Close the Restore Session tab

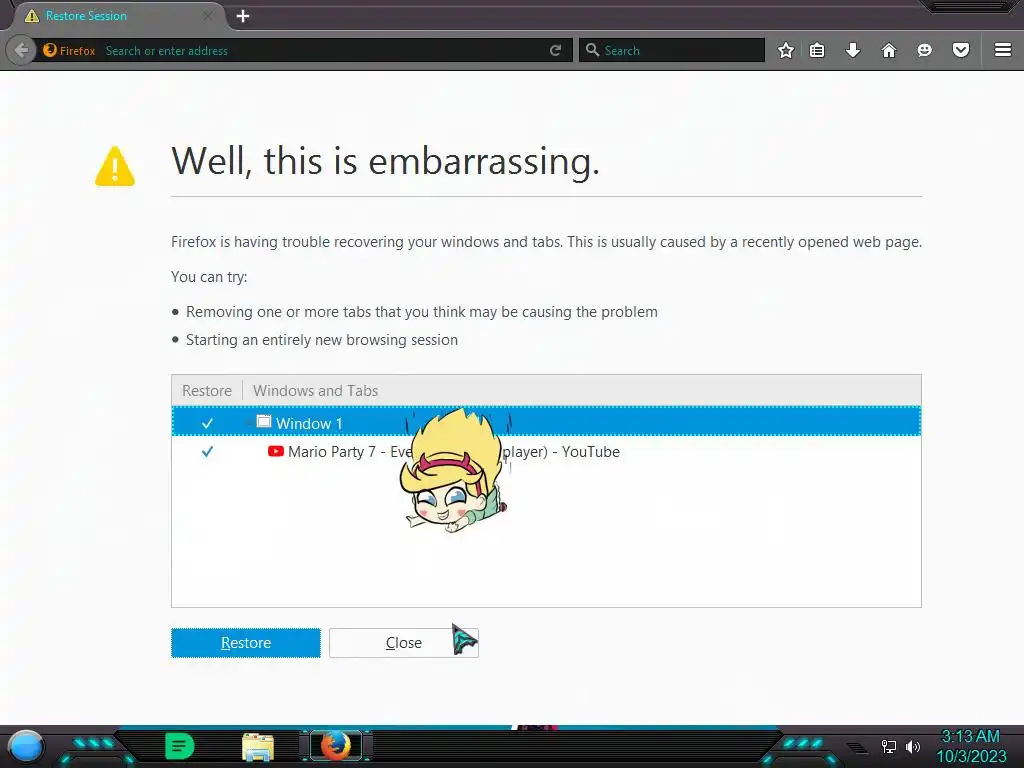pyautogui.click(x=207, y=16)
